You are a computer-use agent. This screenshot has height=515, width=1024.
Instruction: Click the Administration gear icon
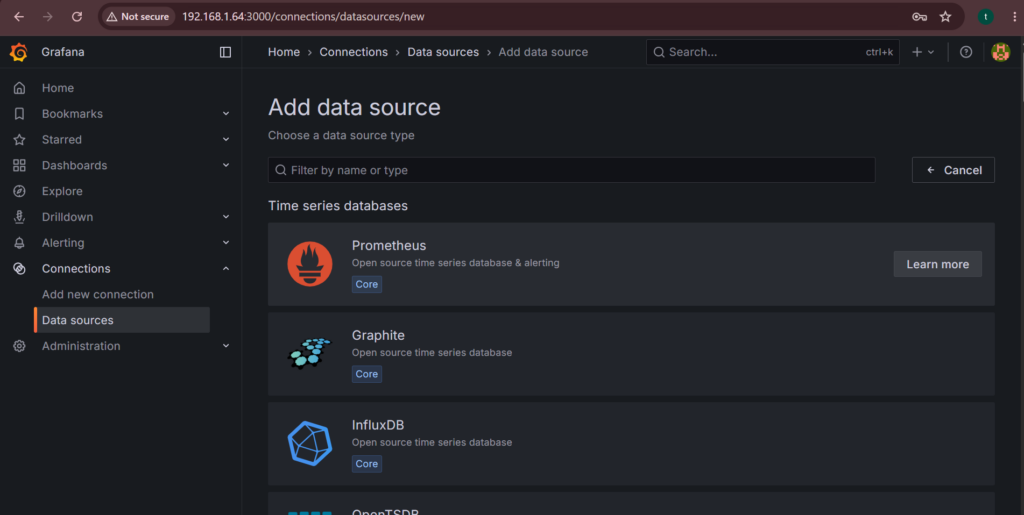tap(20, 346)
